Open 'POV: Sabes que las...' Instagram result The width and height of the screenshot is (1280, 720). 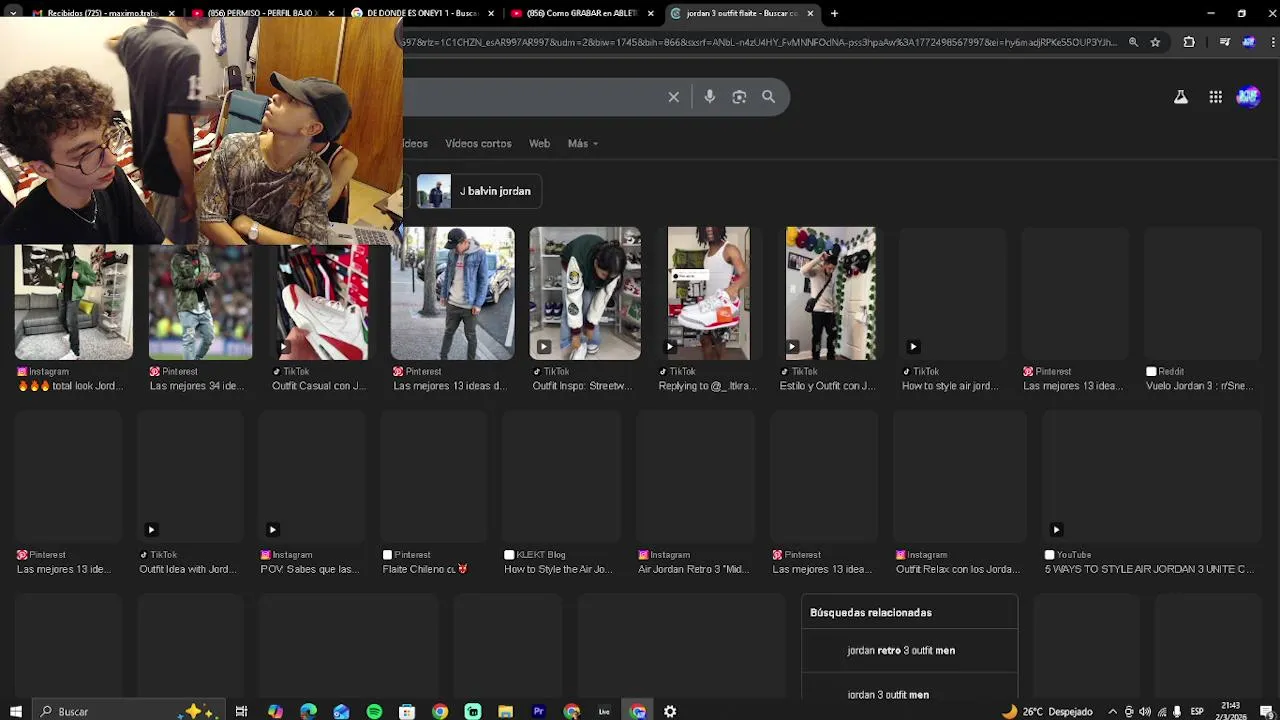(x=309, y=569)
